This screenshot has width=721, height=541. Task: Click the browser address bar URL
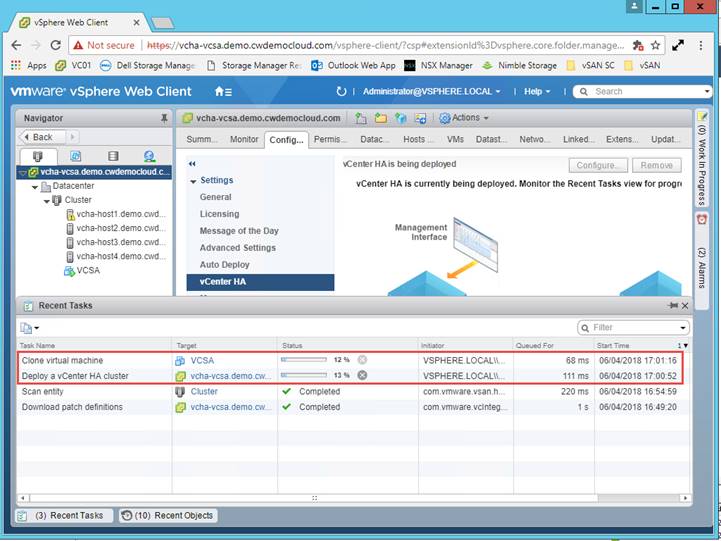[385, 45]
